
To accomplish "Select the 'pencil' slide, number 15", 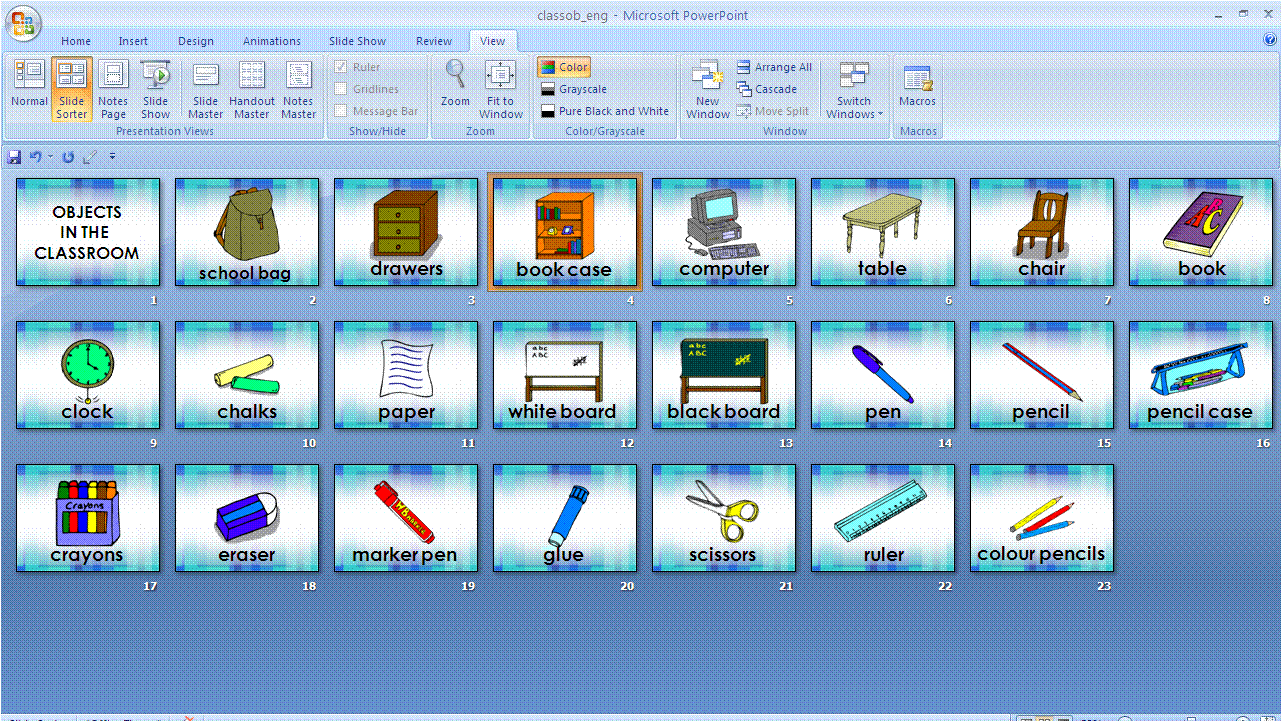I will pos(1042,375).
